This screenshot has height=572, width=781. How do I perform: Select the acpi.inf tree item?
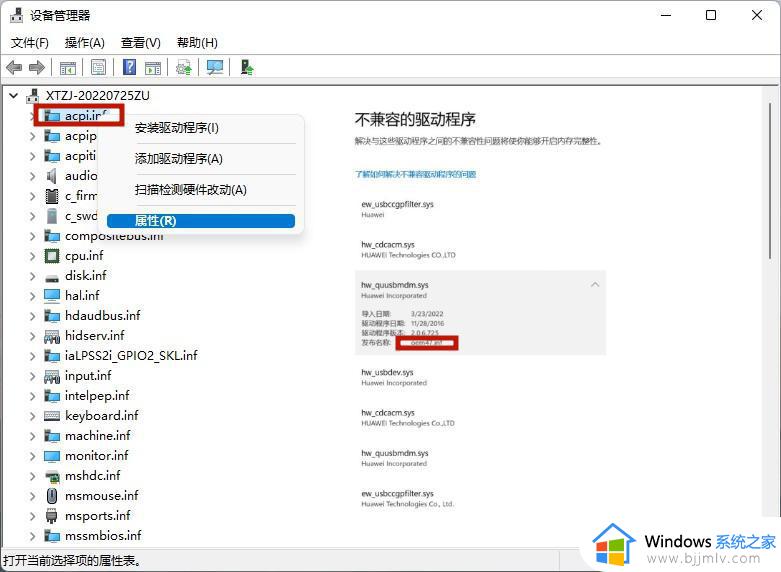coord(86,116)
